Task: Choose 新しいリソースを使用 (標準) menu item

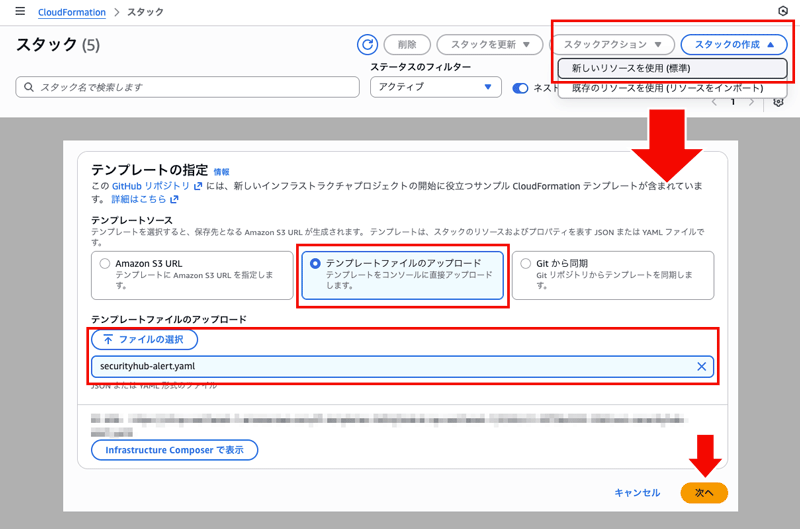Action: pyautogui.click(x=672, y=68)
